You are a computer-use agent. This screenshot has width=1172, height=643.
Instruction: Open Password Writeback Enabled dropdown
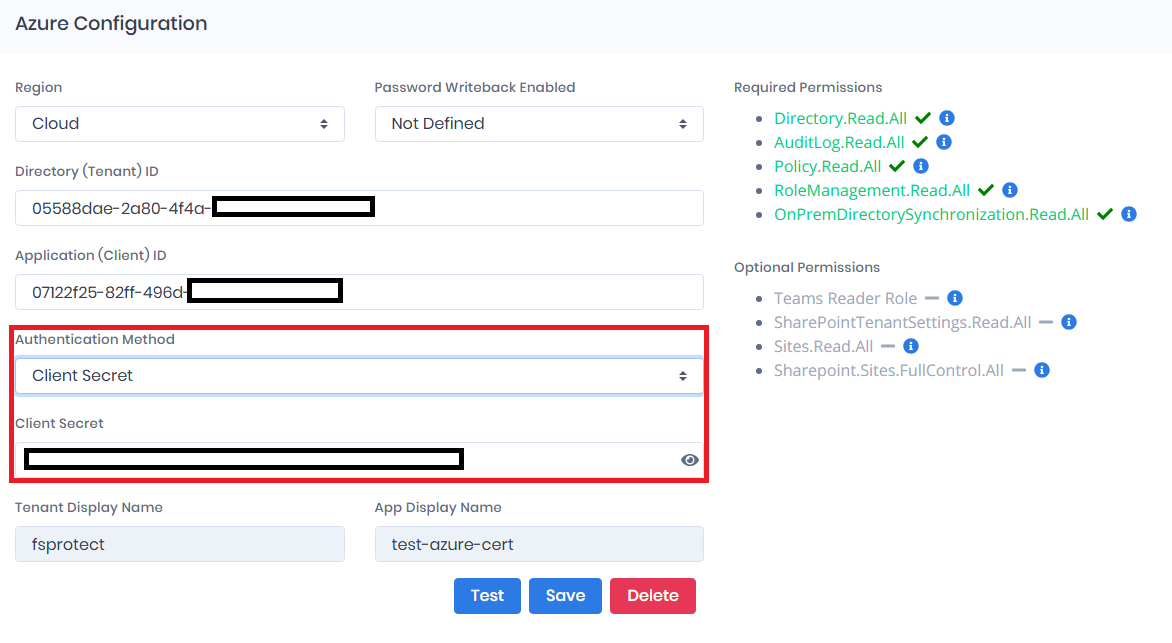click(x=539, y=124)
